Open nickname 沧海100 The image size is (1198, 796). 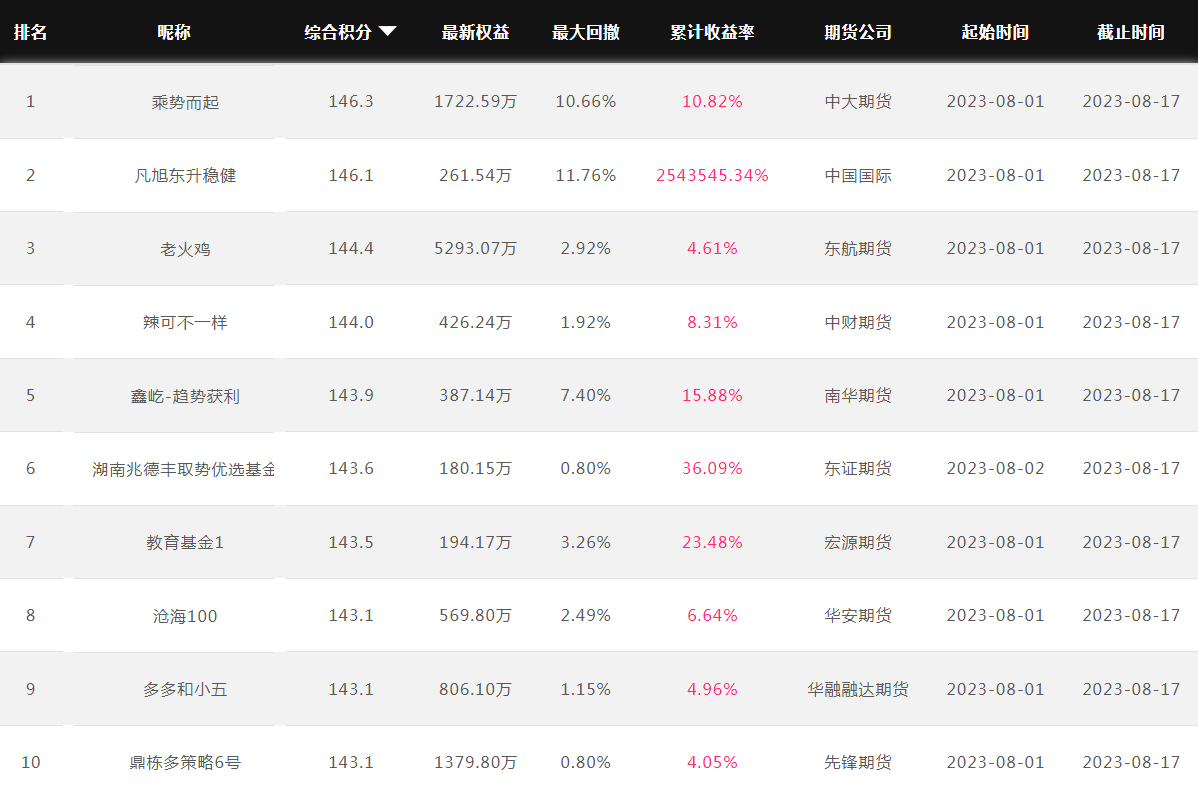click(185, 616)
